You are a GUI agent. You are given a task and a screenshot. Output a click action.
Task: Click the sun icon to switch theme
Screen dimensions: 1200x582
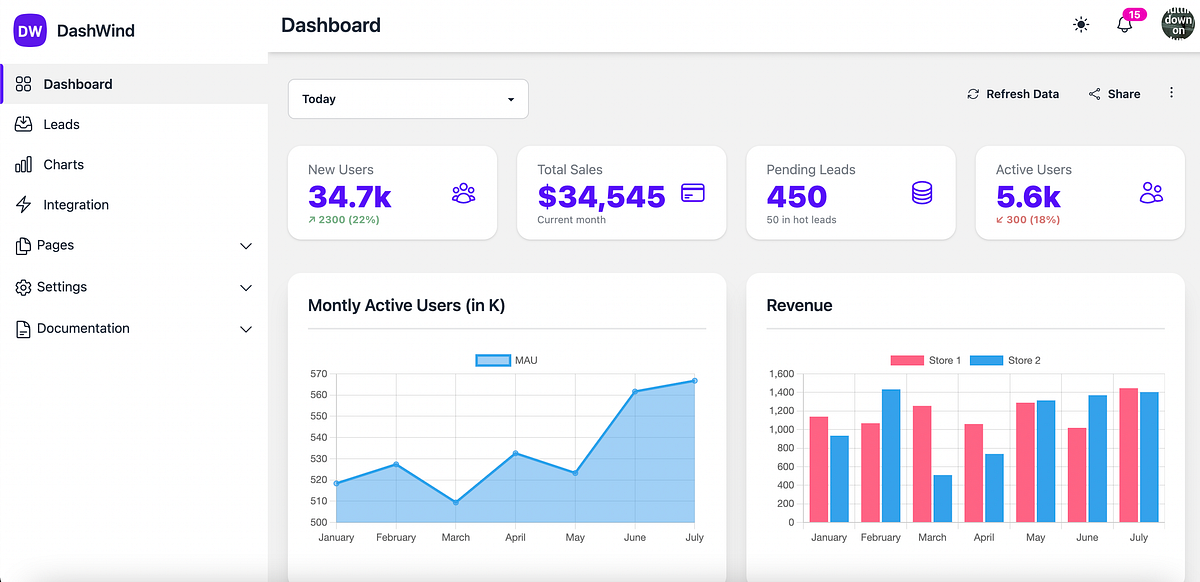pos(1081,24)
